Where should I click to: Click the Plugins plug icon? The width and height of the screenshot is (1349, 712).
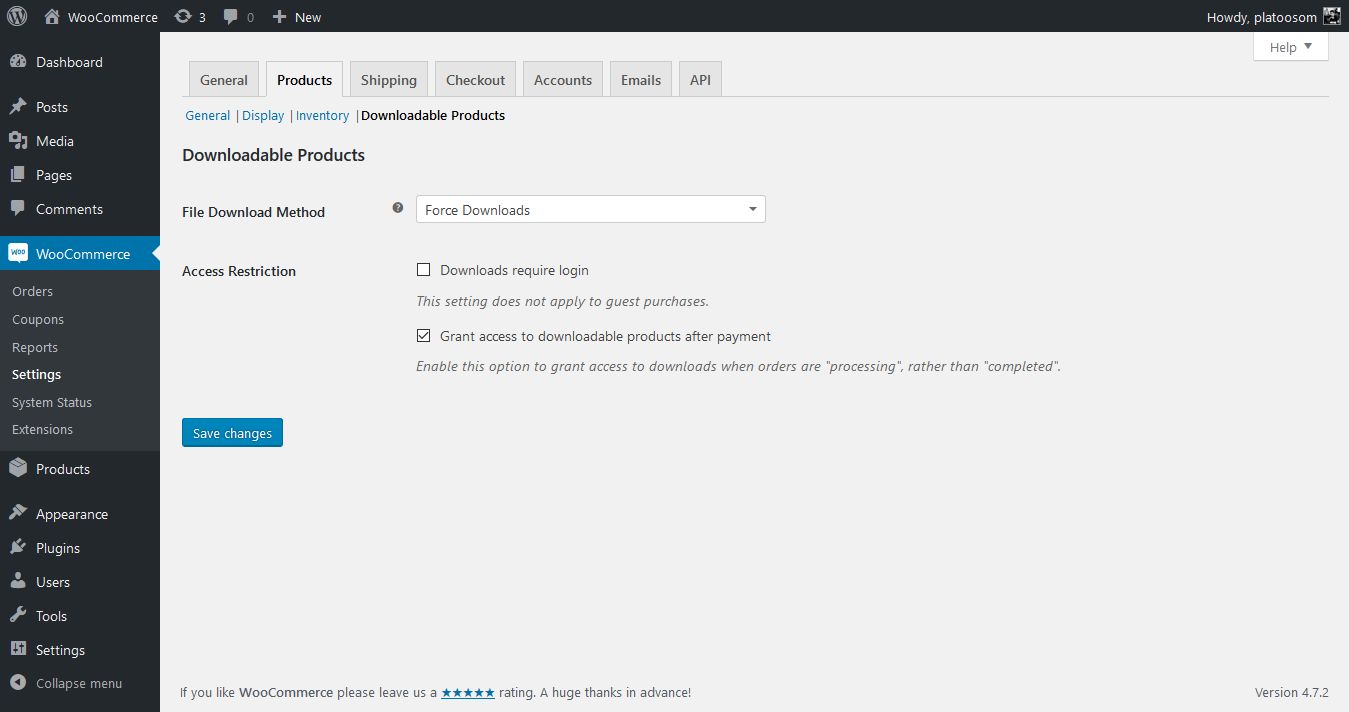(18, 548)
